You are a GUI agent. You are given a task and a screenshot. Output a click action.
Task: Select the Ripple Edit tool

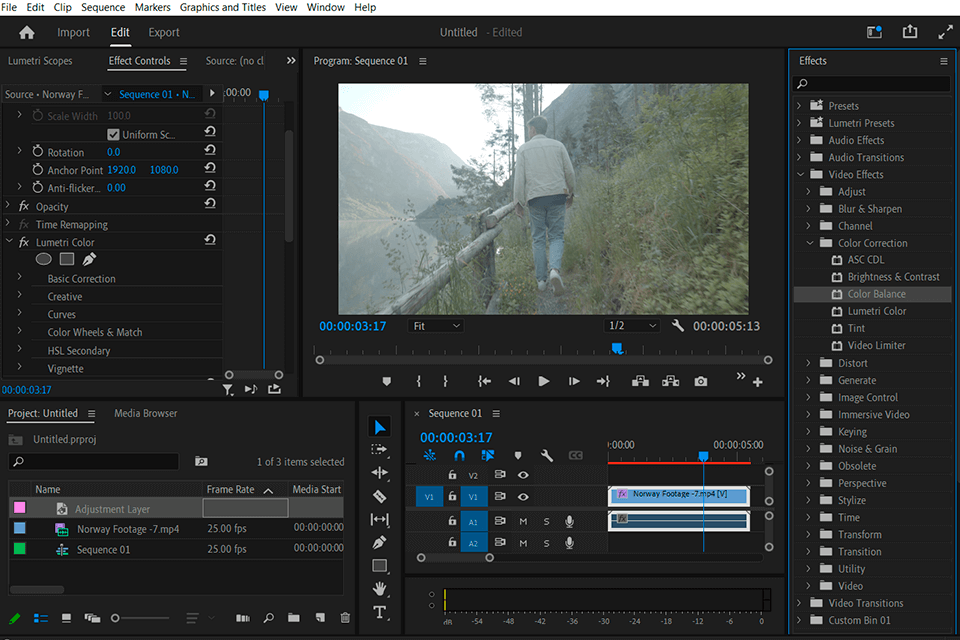click(x=380, y=472)
